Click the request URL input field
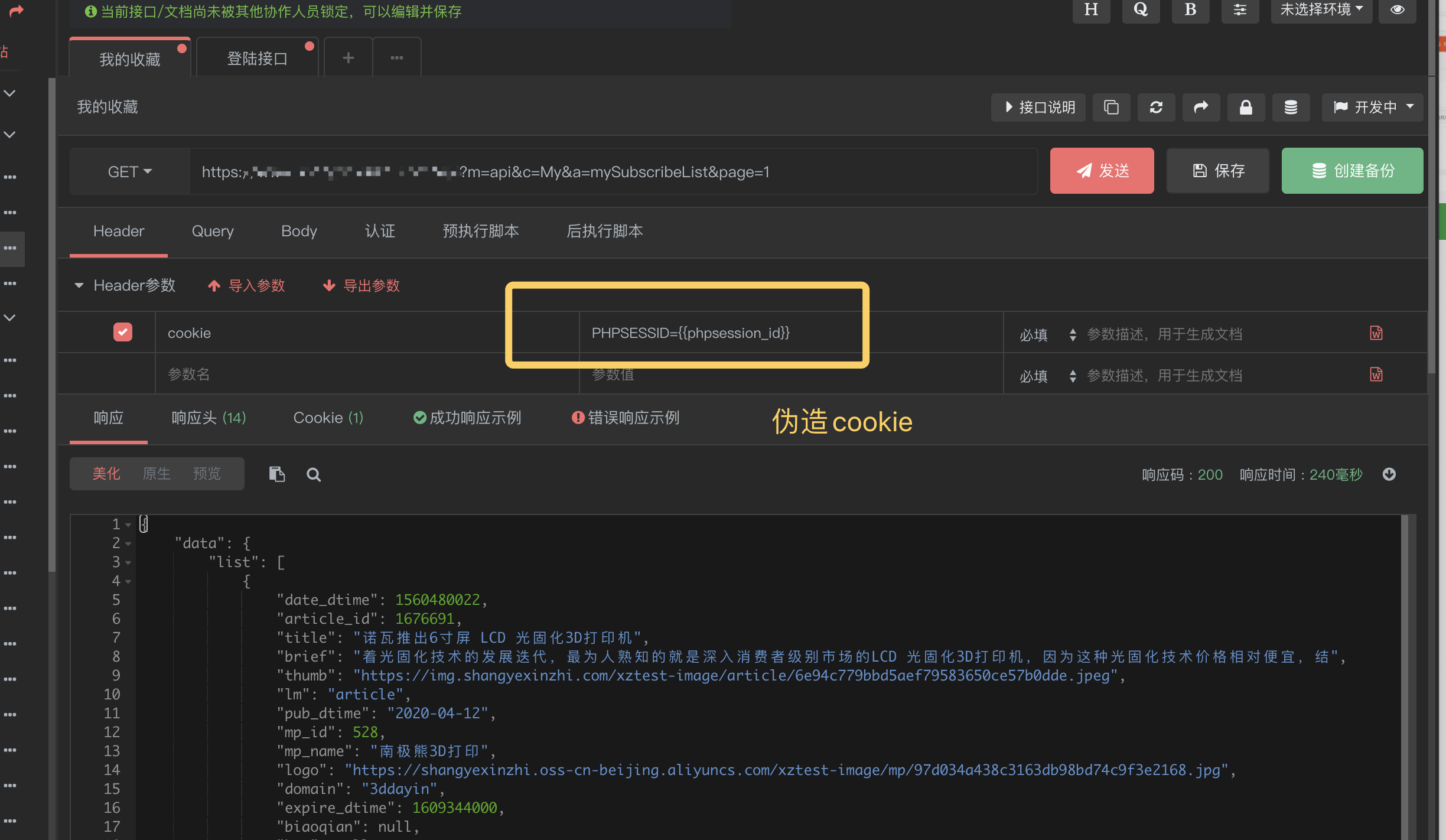 (x=591, y=171)
